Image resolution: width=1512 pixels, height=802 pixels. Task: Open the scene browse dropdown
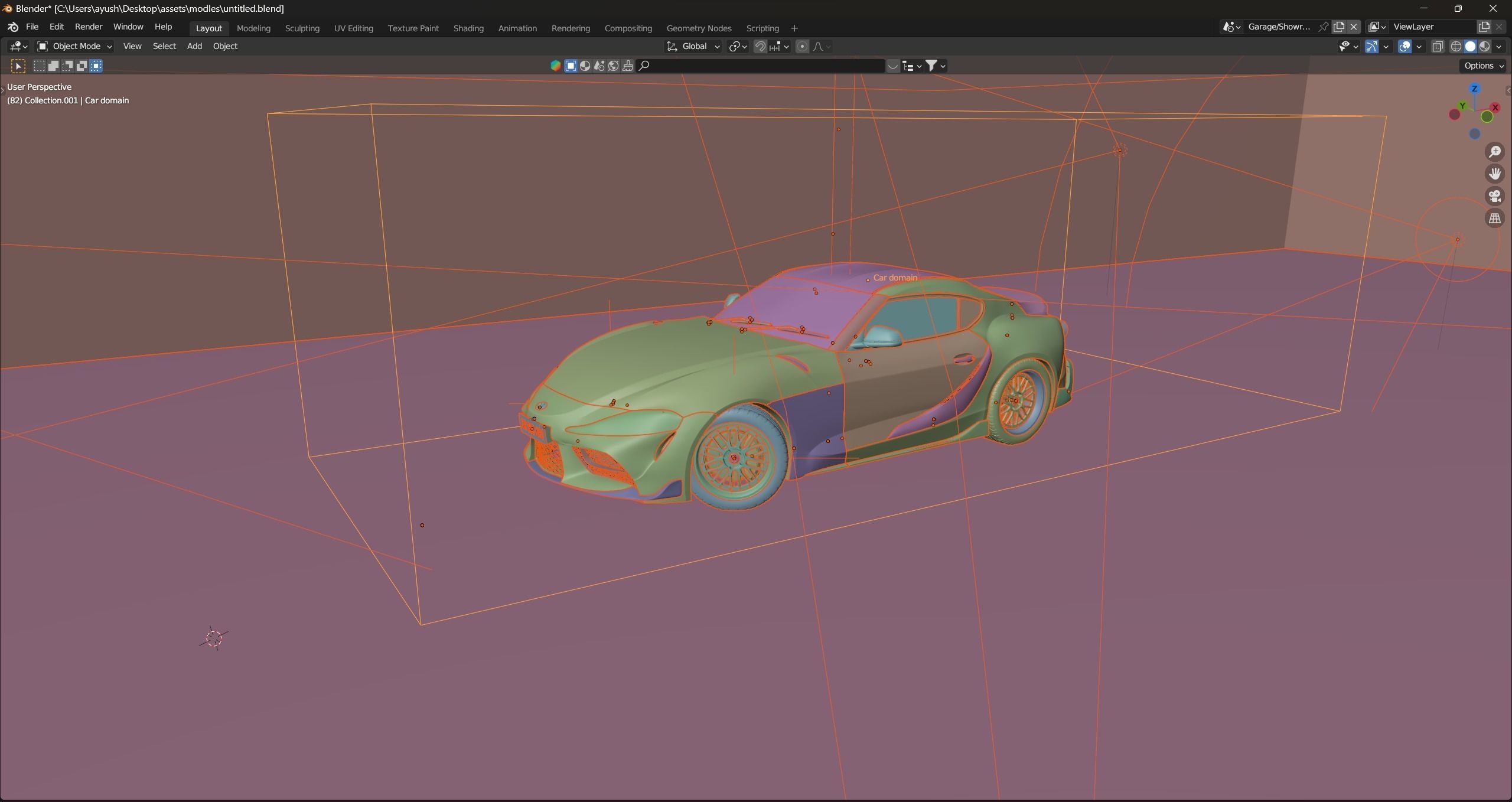1231,27
